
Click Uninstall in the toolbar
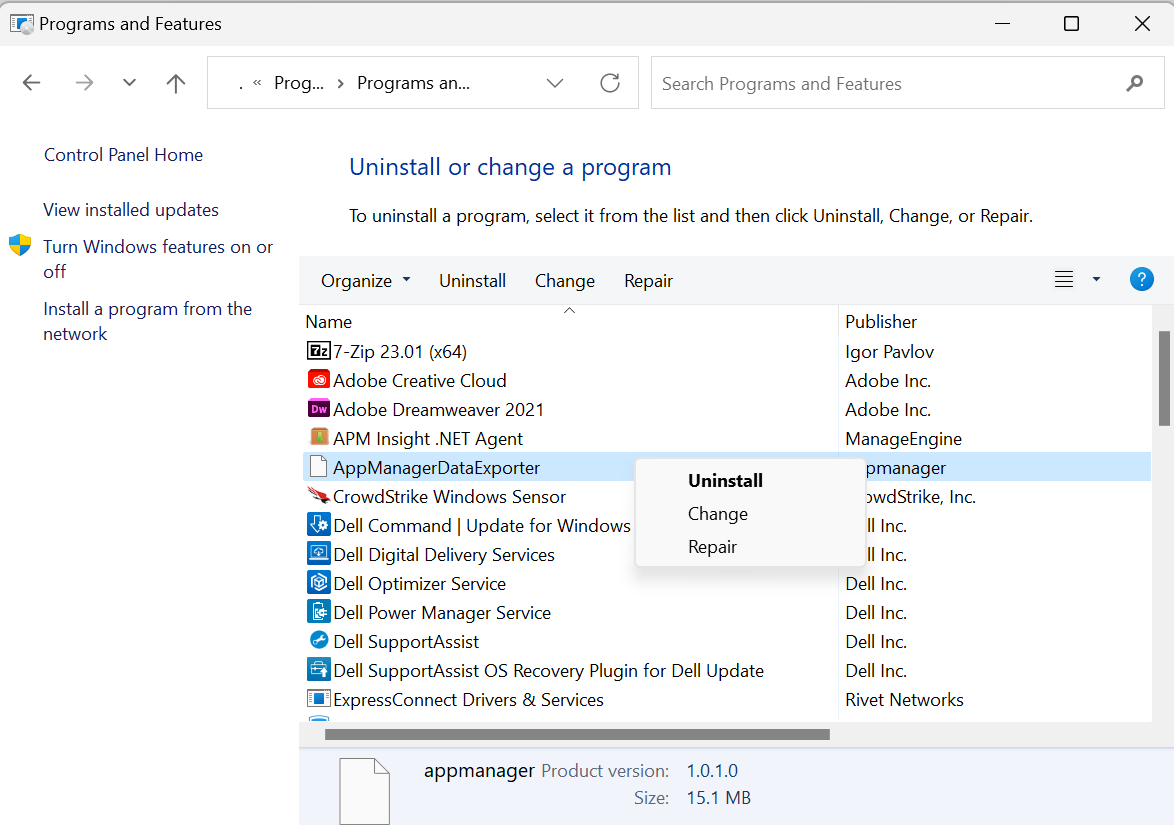[x=472, y=281]
